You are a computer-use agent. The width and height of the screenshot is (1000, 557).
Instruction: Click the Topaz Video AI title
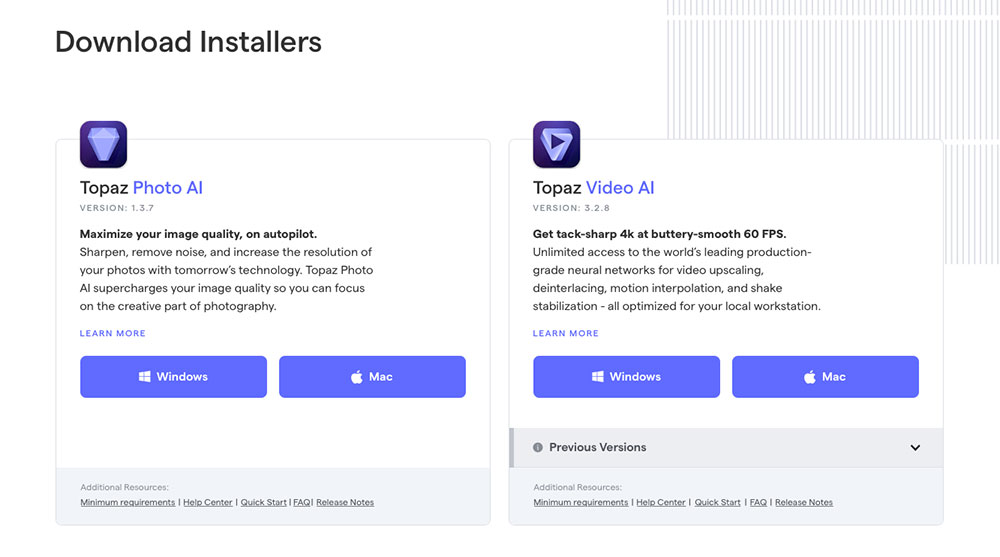(x=594, y=188)
